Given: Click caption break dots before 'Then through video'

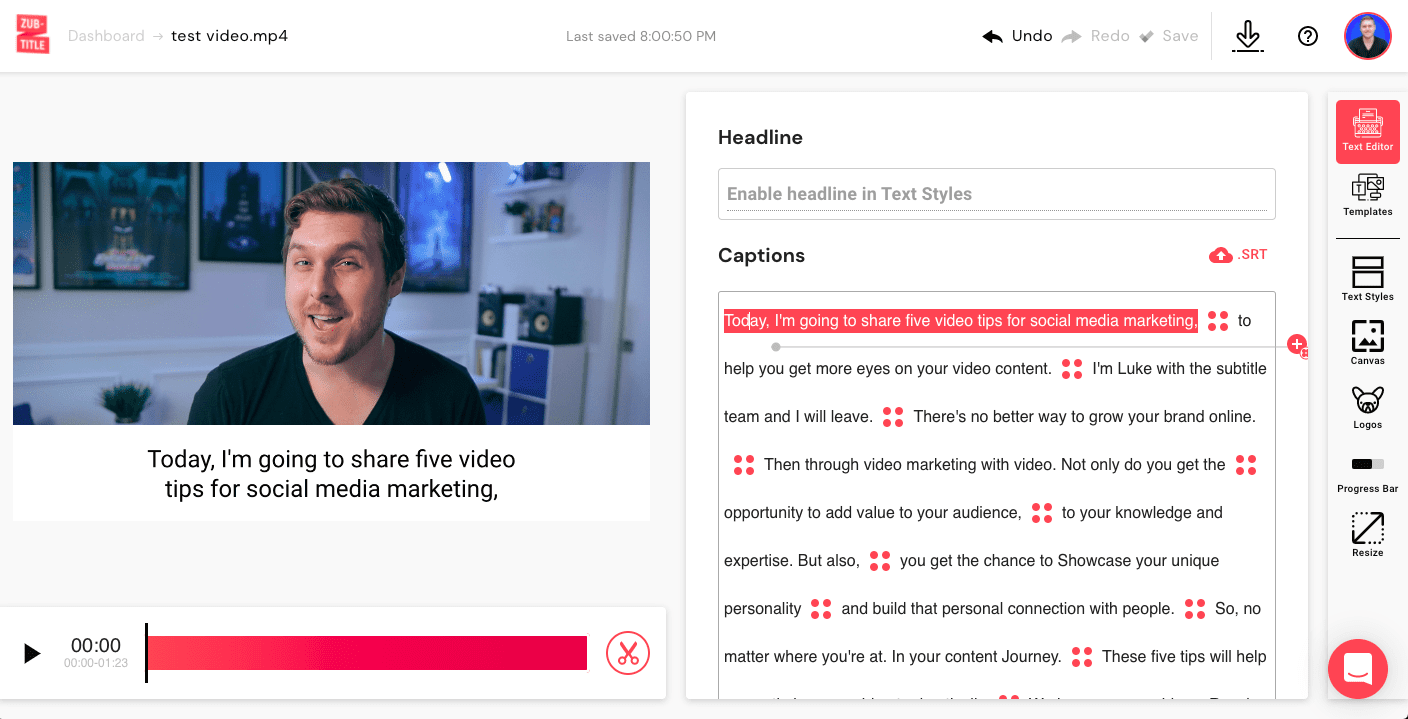Looking at the screenshot, I should [744, 465].
